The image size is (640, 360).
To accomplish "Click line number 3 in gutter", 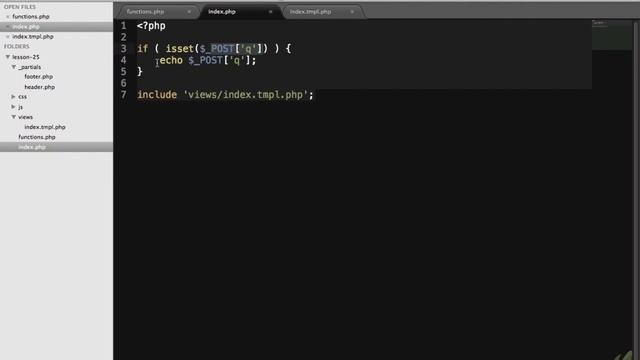I will point(124,49).
